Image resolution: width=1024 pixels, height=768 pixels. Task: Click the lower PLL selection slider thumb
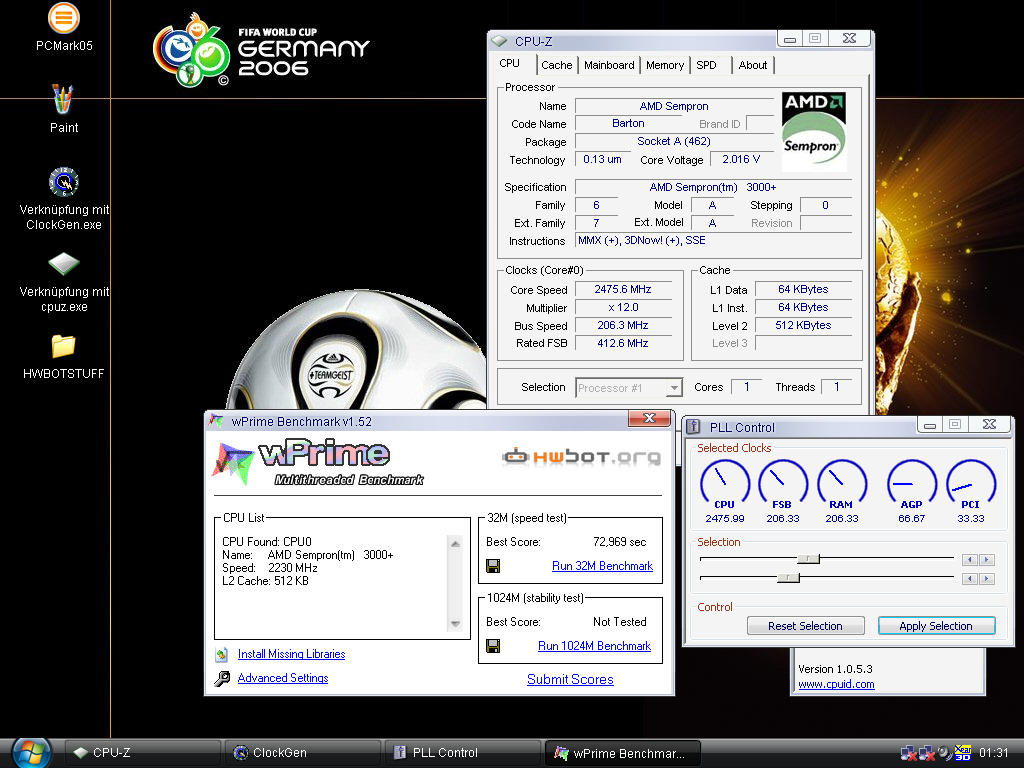click(789, 578)
